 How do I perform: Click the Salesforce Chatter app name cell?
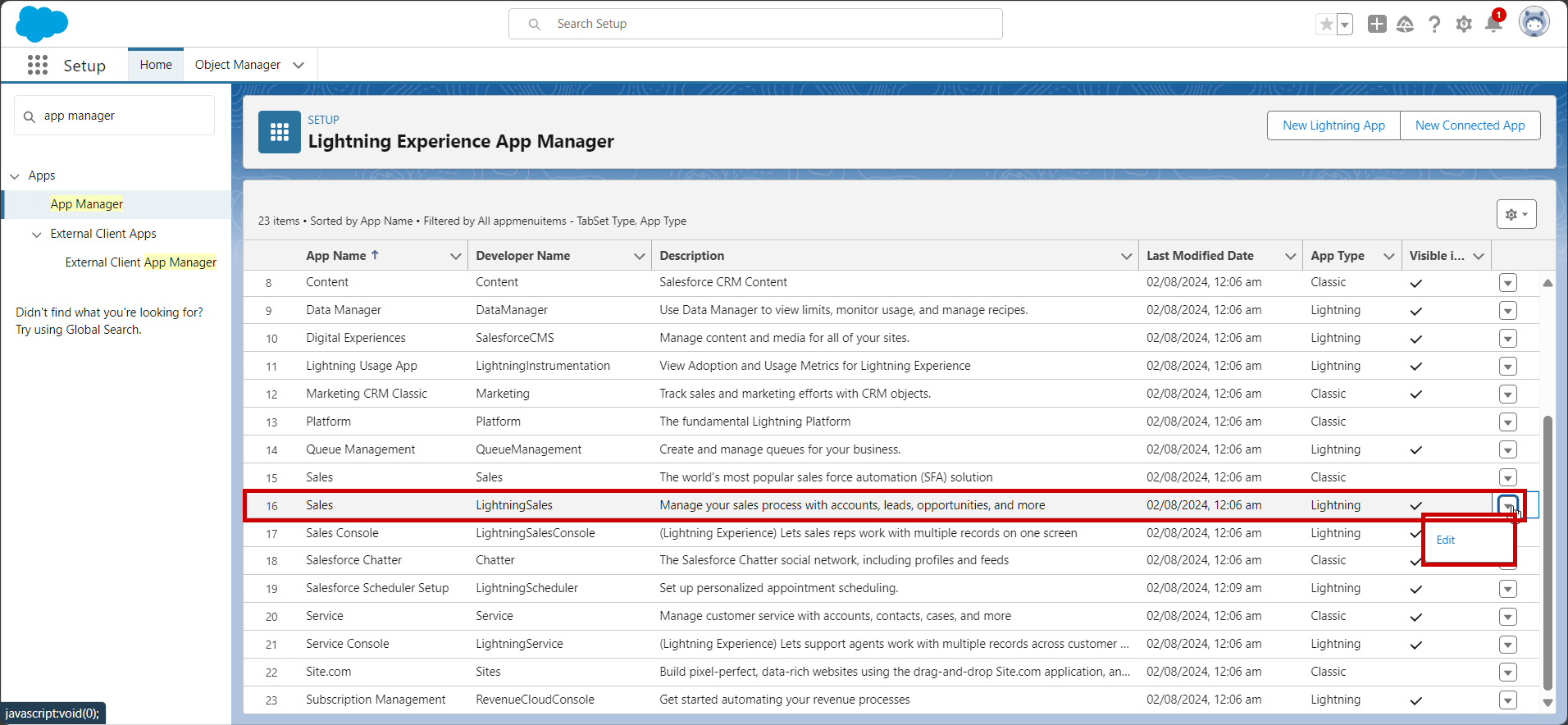tap(353, 560)
